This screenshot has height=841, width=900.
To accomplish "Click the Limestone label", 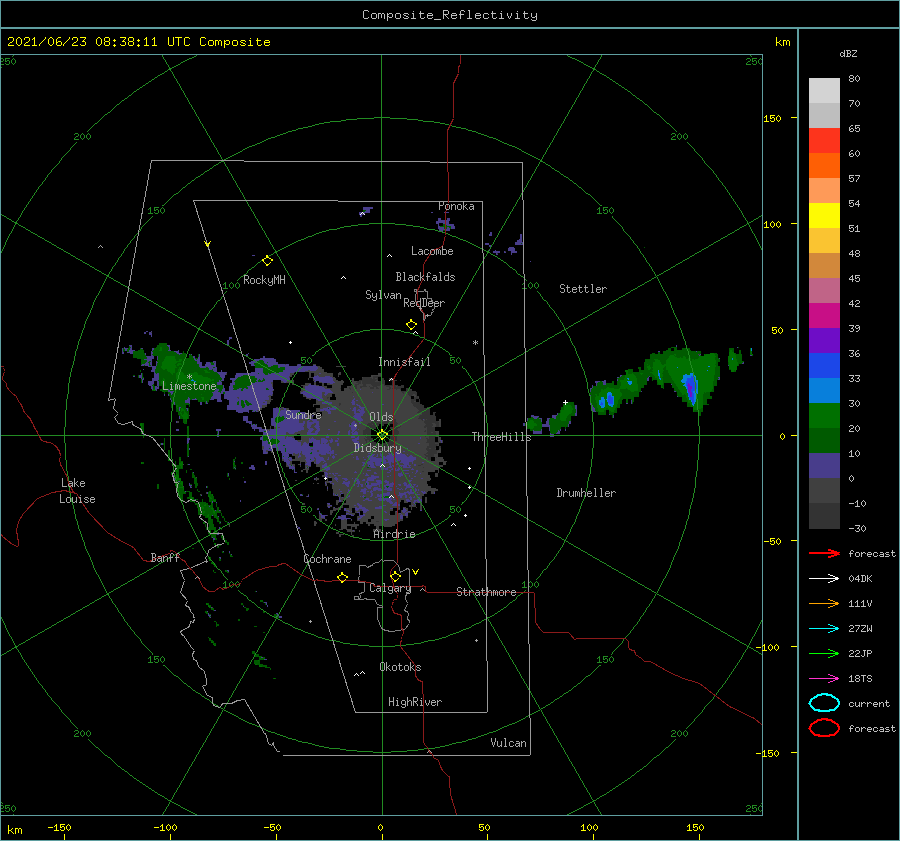I will [189, 386].
